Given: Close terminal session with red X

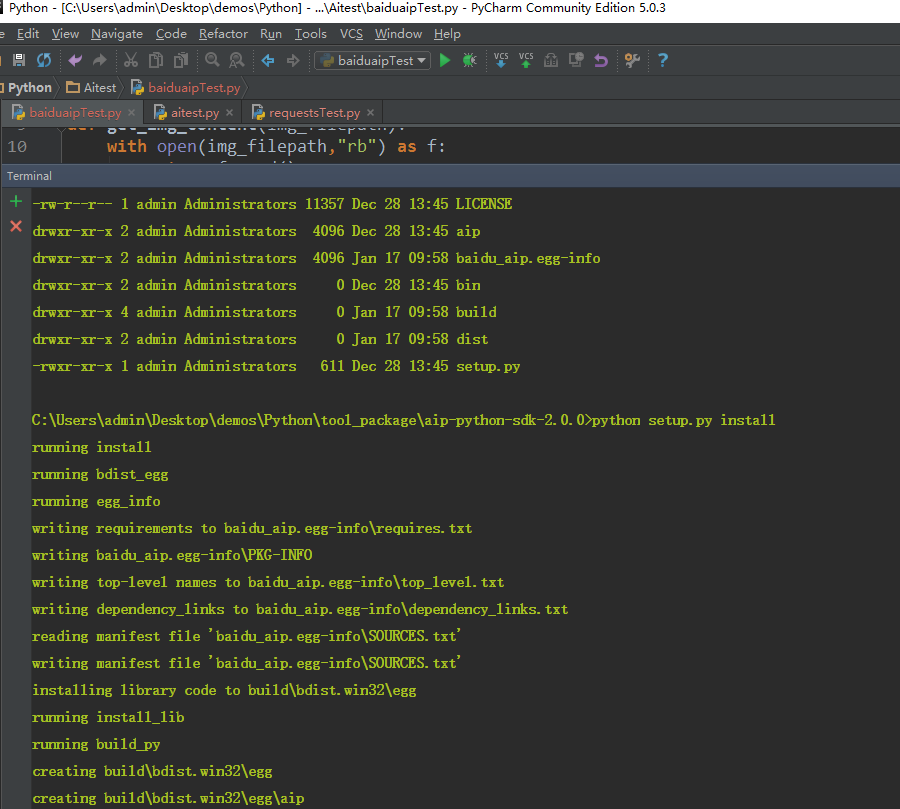Looking at the screenshot, I should coord(15,227).
